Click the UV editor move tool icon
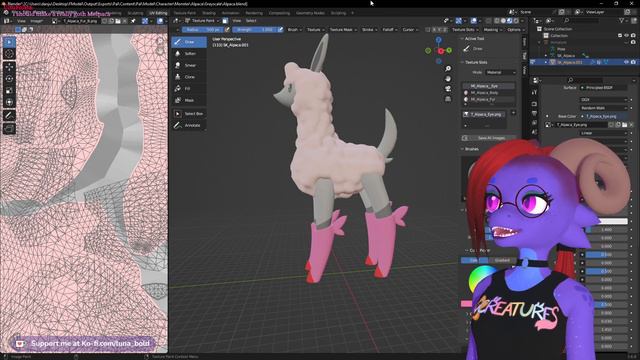The image size is (640, 360). click(x=9, y=67)
